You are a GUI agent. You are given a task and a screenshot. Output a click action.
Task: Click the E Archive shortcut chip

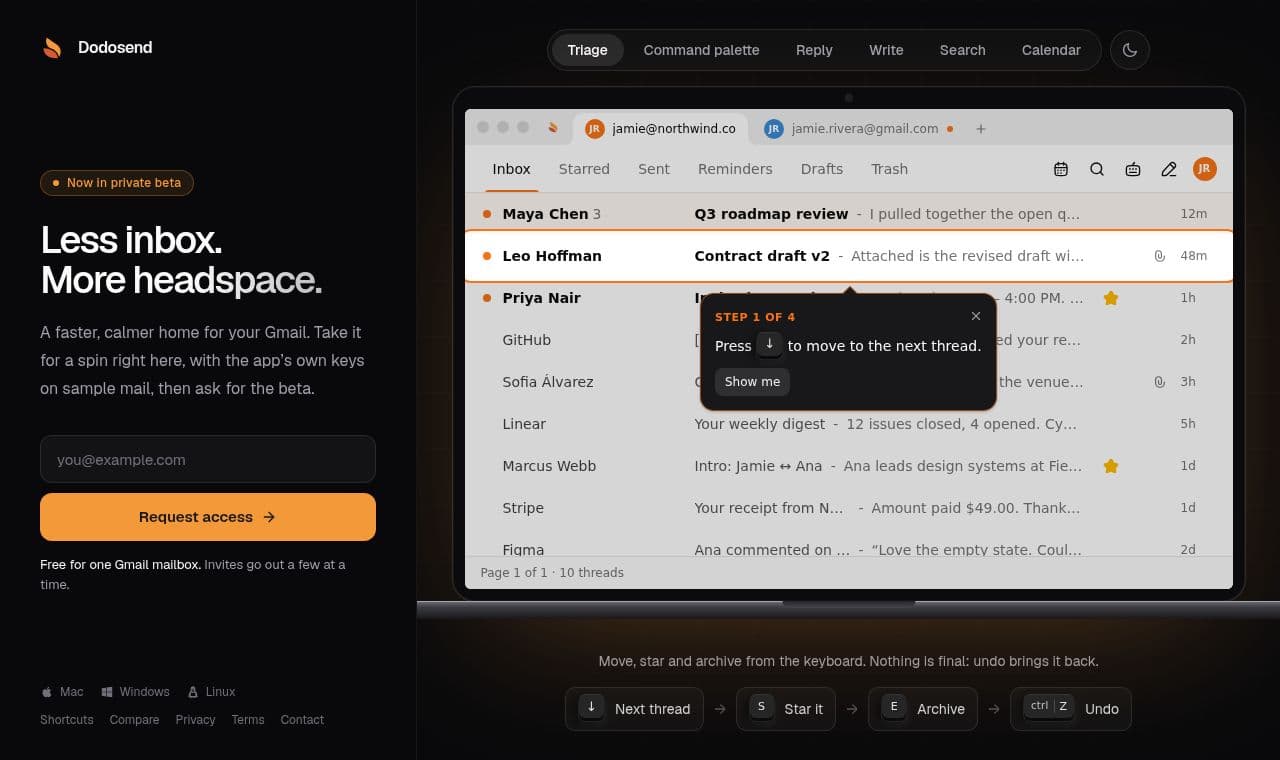923,709
